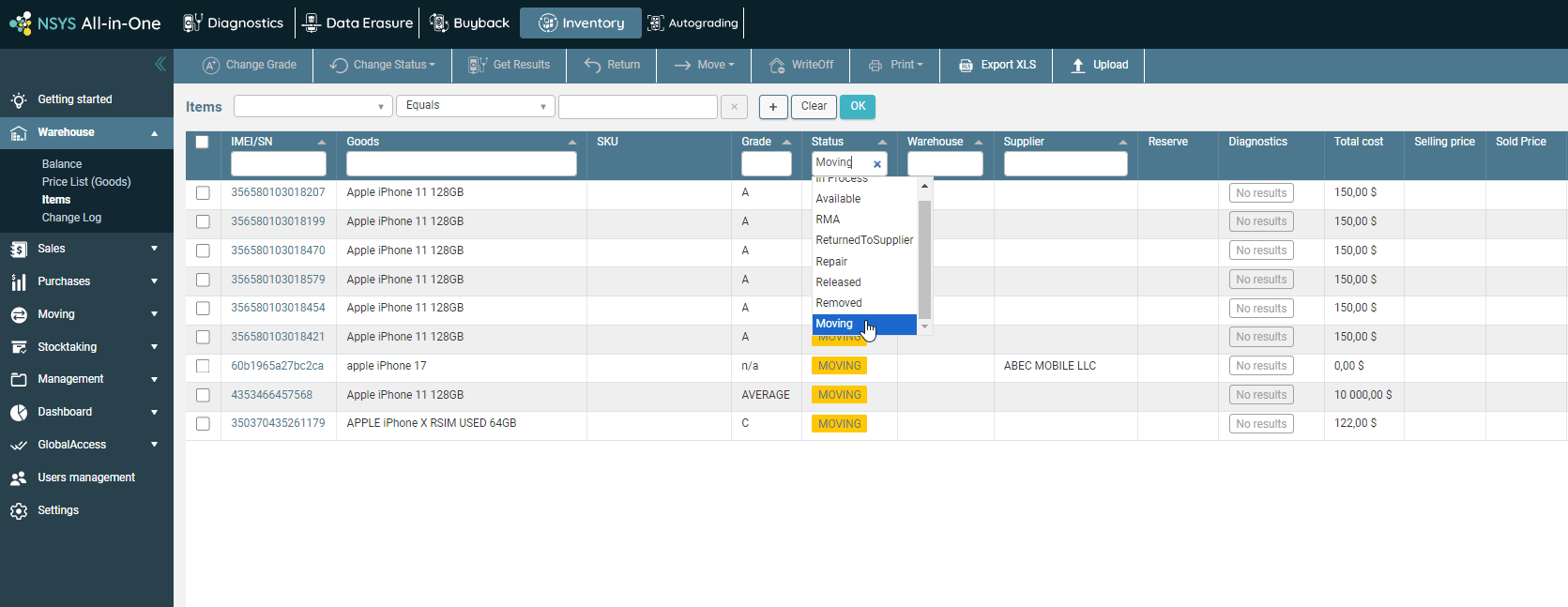Open the Equals condition dropdown

(x=476, y=106)
